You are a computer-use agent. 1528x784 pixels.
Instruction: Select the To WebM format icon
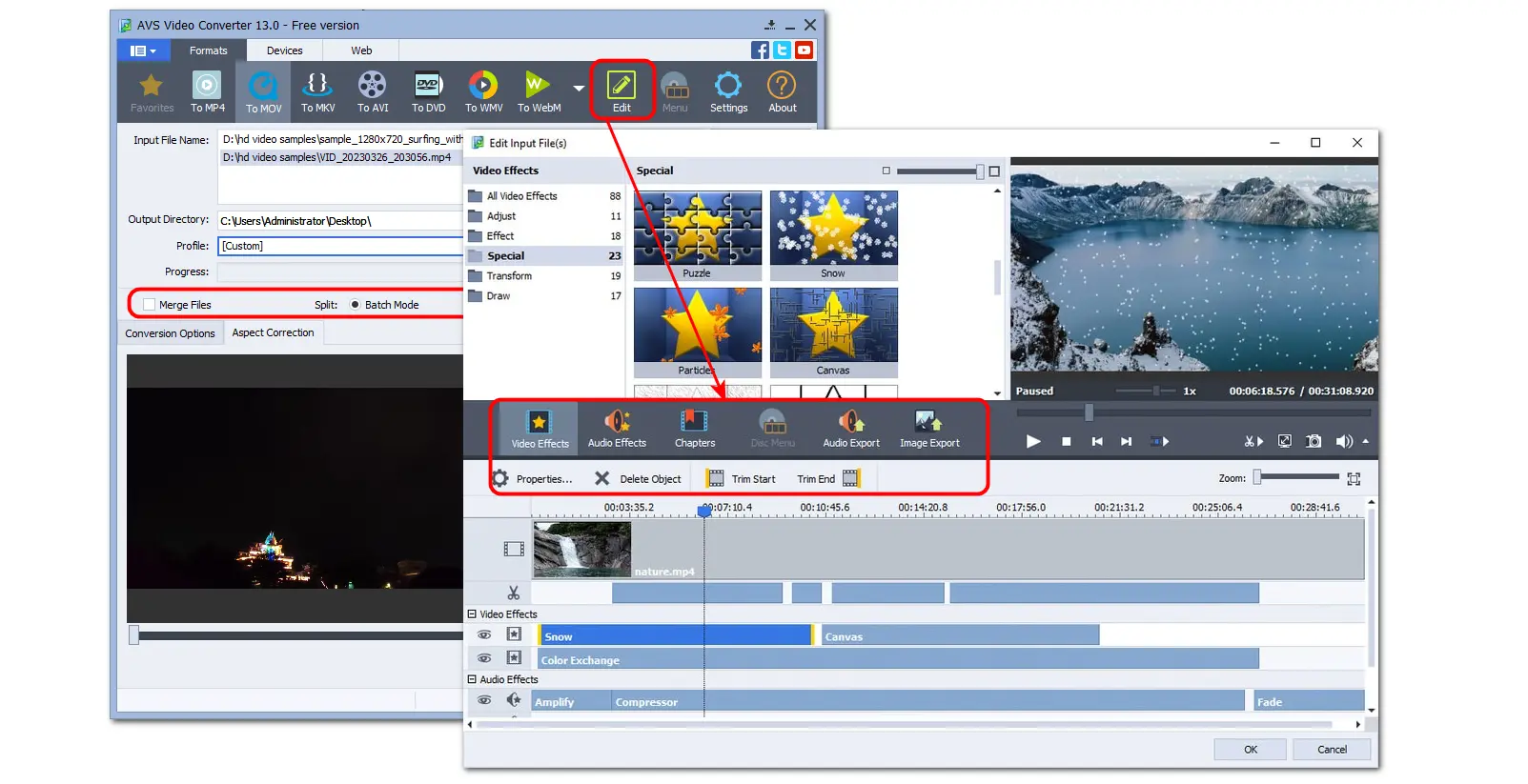click(x=539, y=91)
